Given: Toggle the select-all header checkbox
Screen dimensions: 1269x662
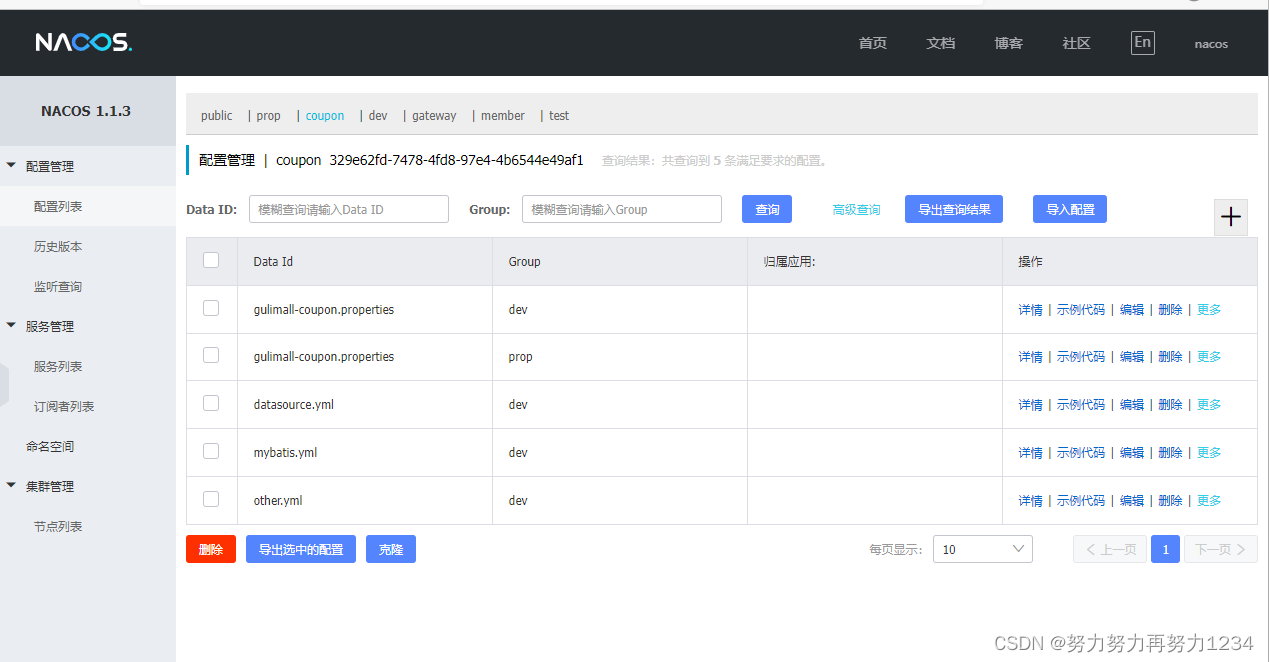Looking at the screenshot, I should pyautogui.click(x=211, y=260).
